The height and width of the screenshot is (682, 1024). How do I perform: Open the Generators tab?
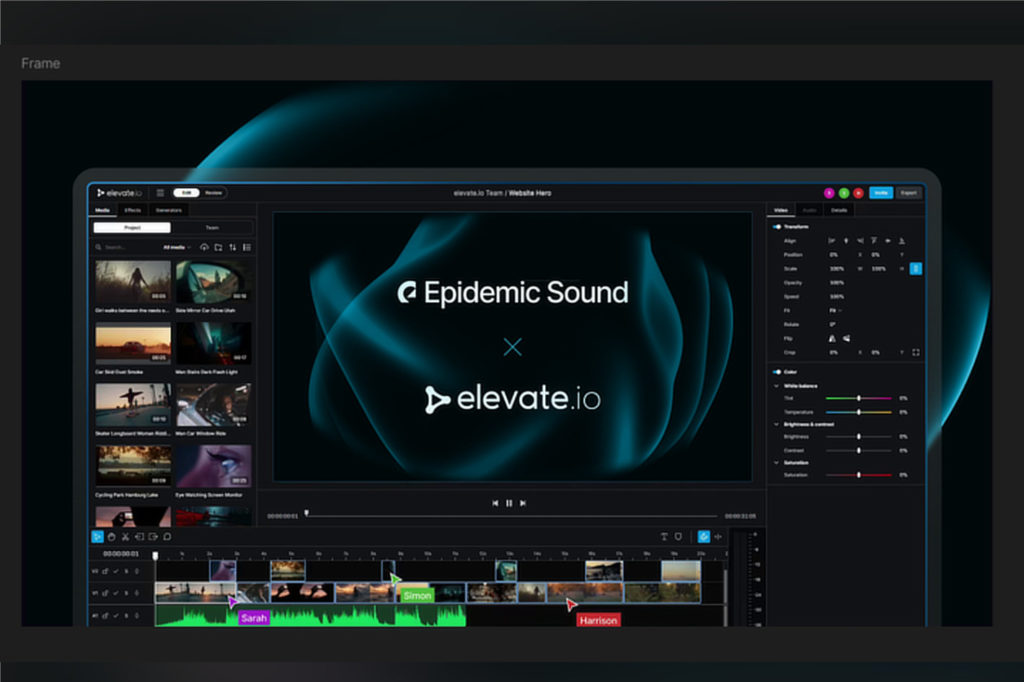pyautogui.click(x=168, y=210)
